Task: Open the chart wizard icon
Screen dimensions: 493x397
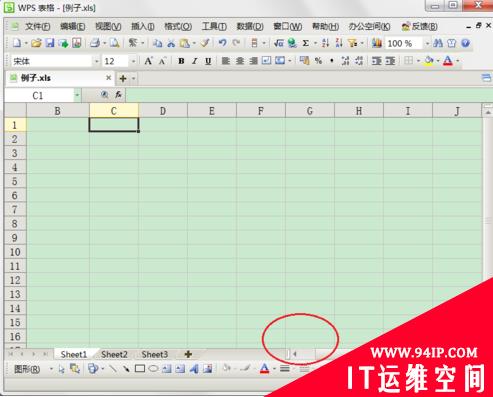Action: click(377, 43)
